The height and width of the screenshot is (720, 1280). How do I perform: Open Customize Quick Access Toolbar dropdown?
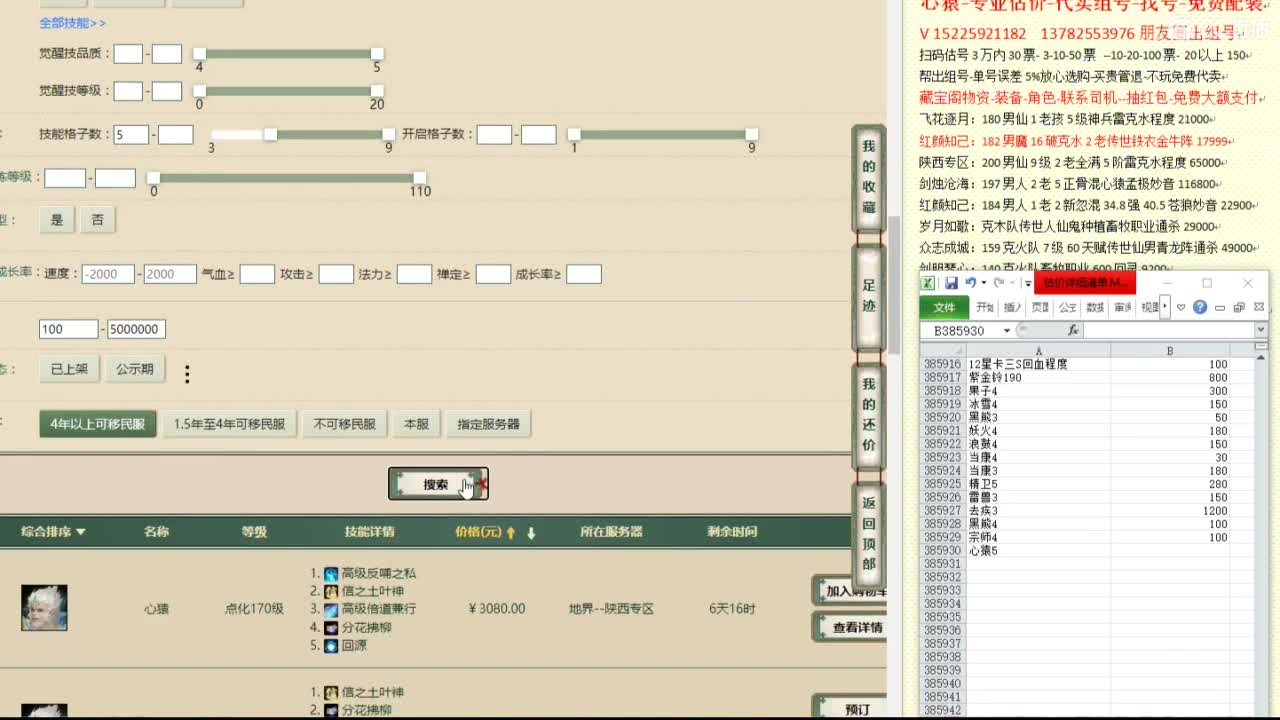[1027, 284]
